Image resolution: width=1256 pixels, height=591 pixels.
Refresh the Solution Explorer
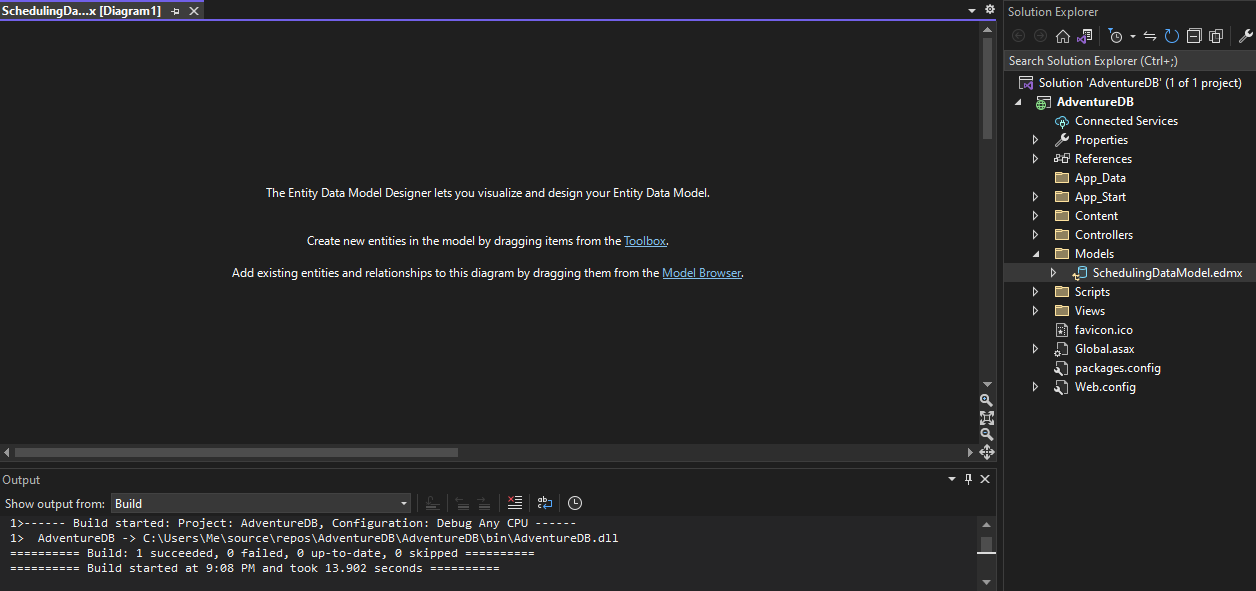click(x=1171, y=36)
